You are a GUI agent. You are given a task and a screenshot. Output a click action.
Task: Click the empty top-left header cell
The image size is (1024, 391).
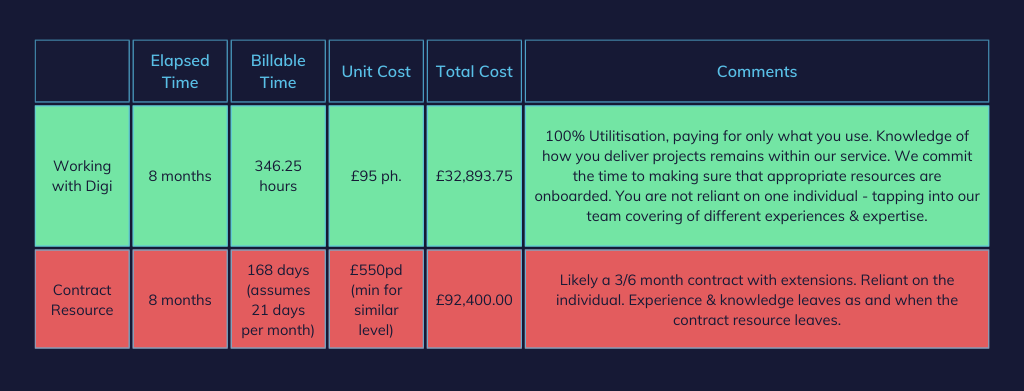pyautogui.click(x=82, y=71)
